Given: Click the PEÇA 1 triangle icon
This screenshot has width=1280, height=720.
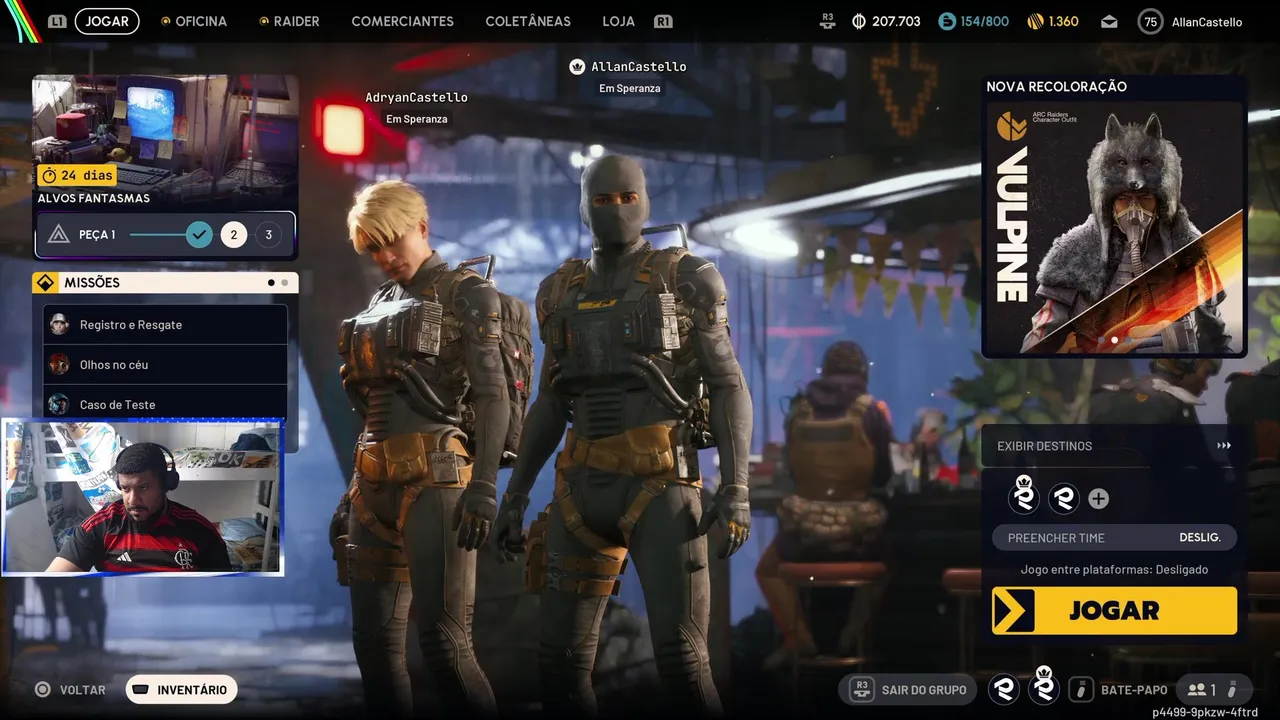Looking at the screenshot, I should tap(59, 235).
